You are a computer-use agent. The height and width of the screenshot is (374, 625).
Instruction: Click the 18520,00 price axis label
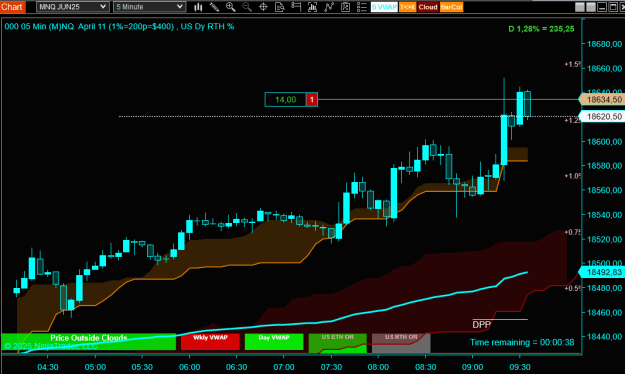coord(604,239)
